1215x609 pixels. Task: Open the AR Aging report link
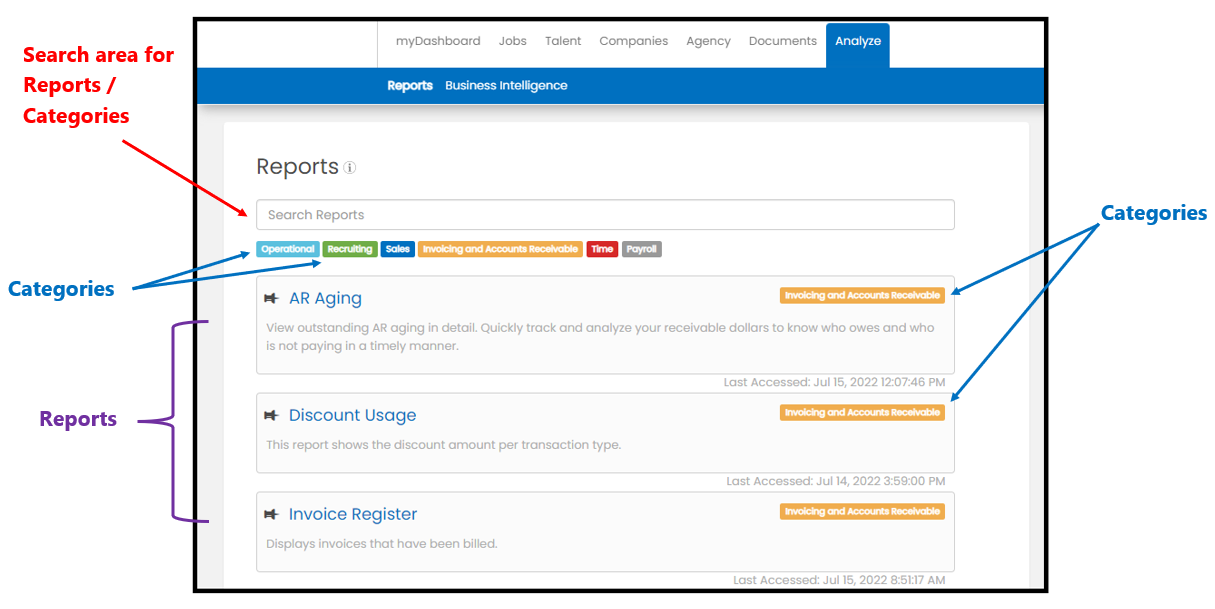pos(325,298)
